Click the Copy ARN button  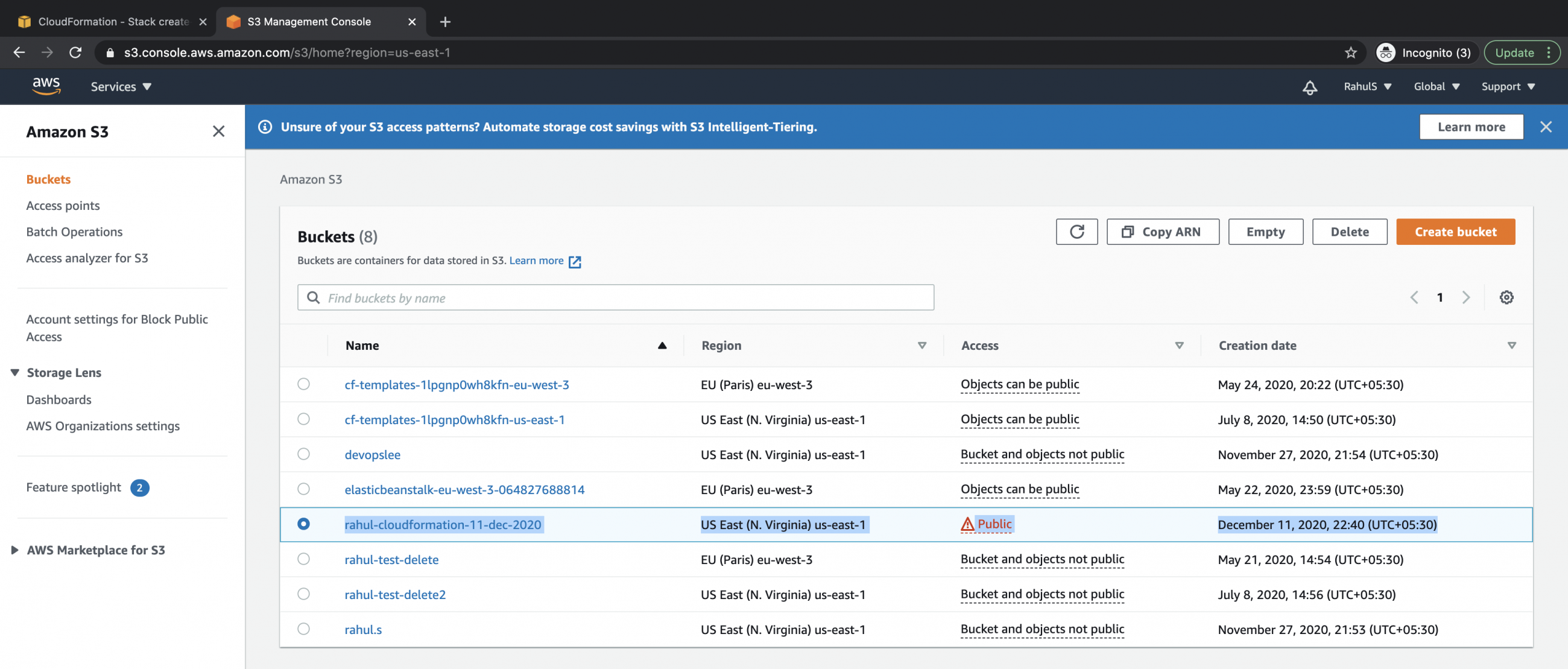tap(1163, 232)
